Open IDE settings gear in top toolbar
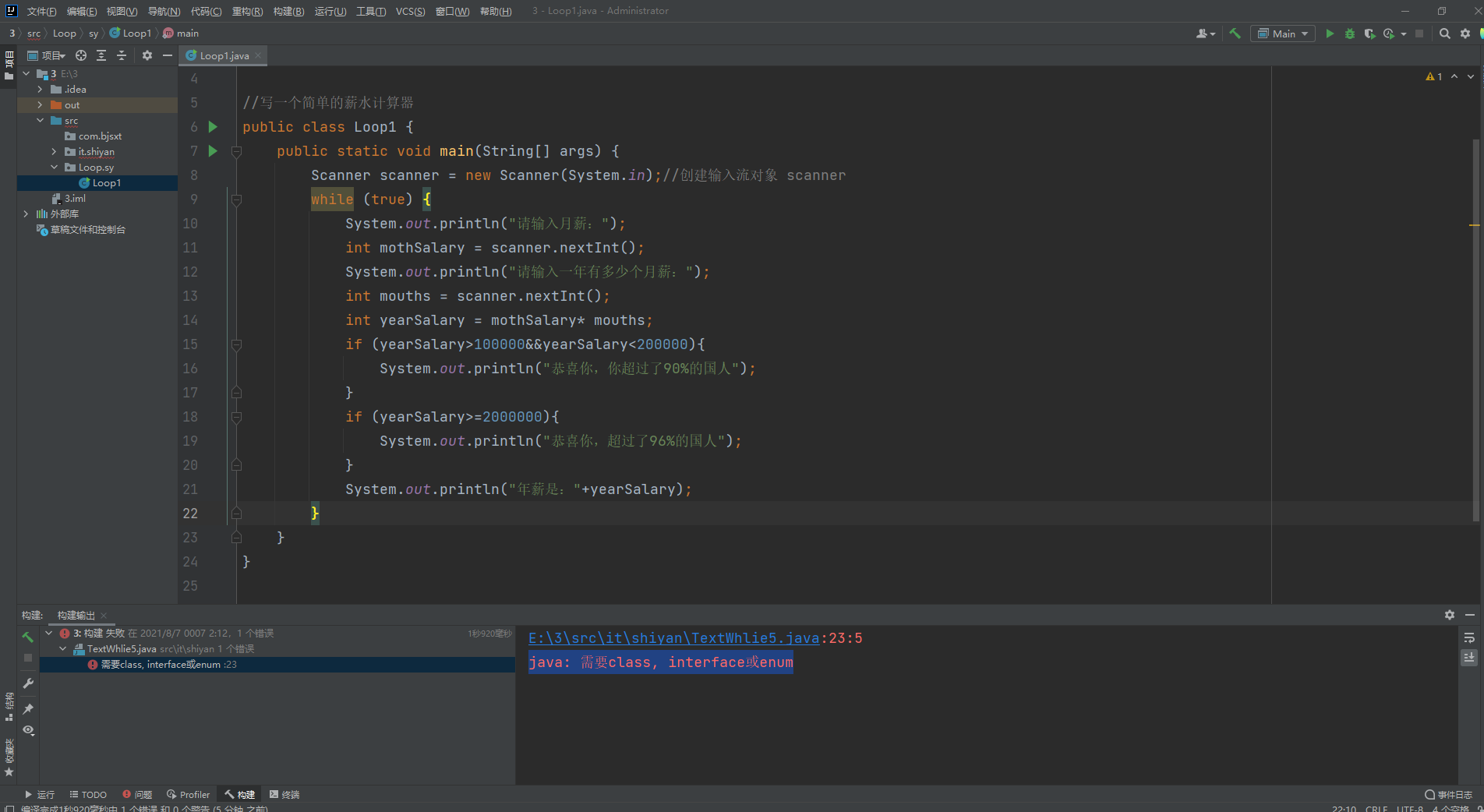The width and height of the screenshot is (1484, 812). pyautogui.click(x=1465, y=34)
